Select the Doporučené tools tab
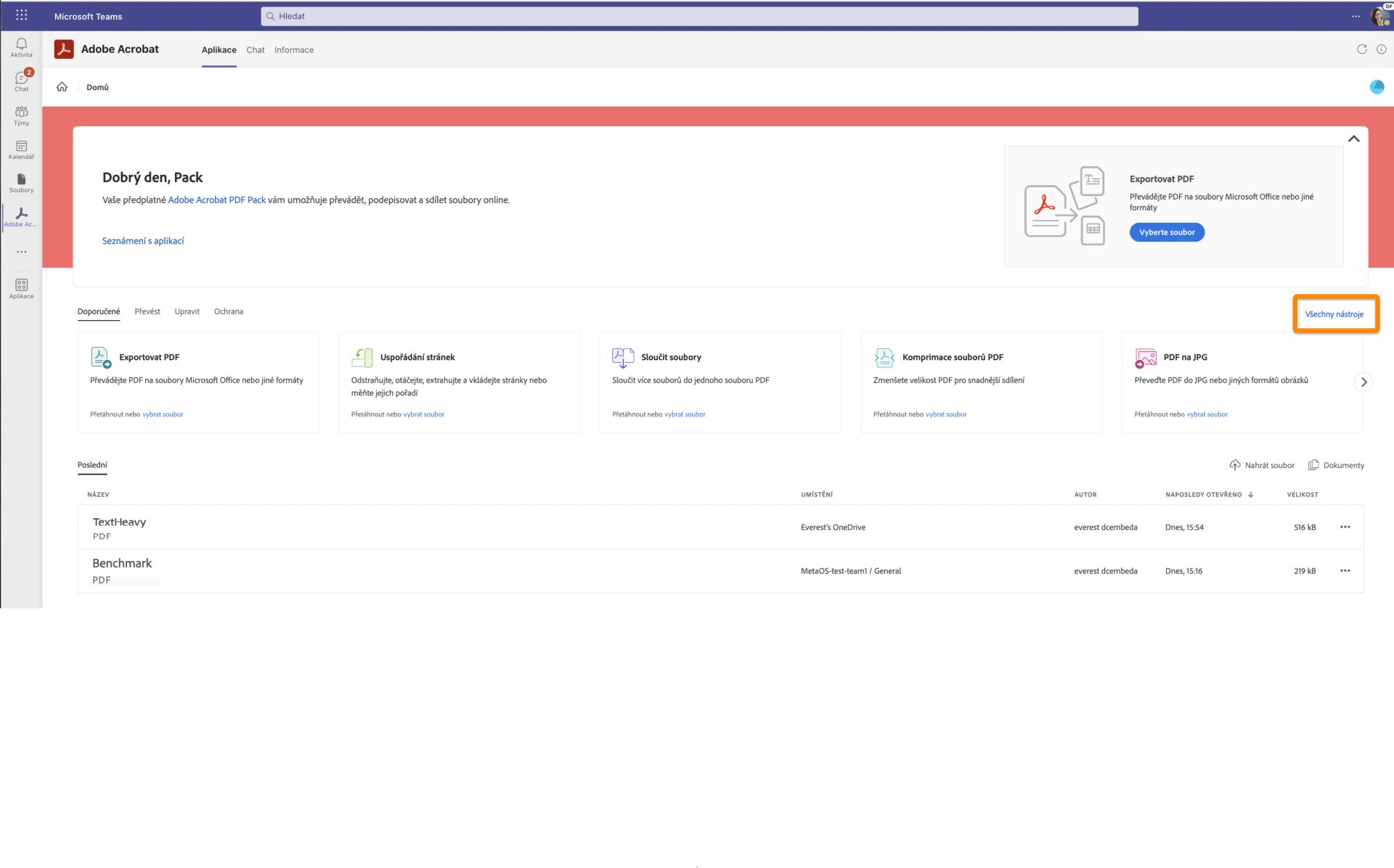Screen dimensions: 1394x868 click(99, 311)
